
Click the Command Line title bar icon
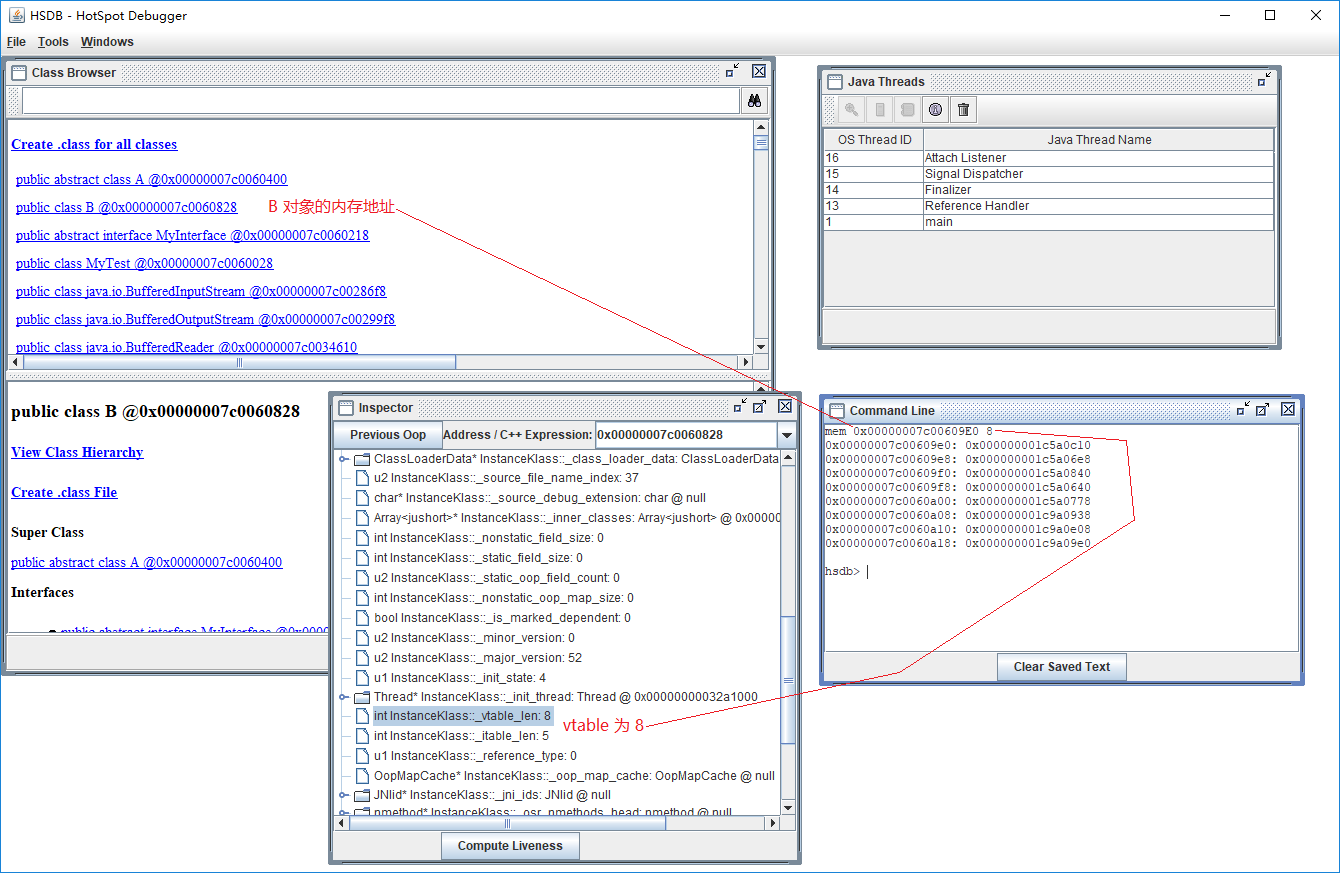coord(837,410)
